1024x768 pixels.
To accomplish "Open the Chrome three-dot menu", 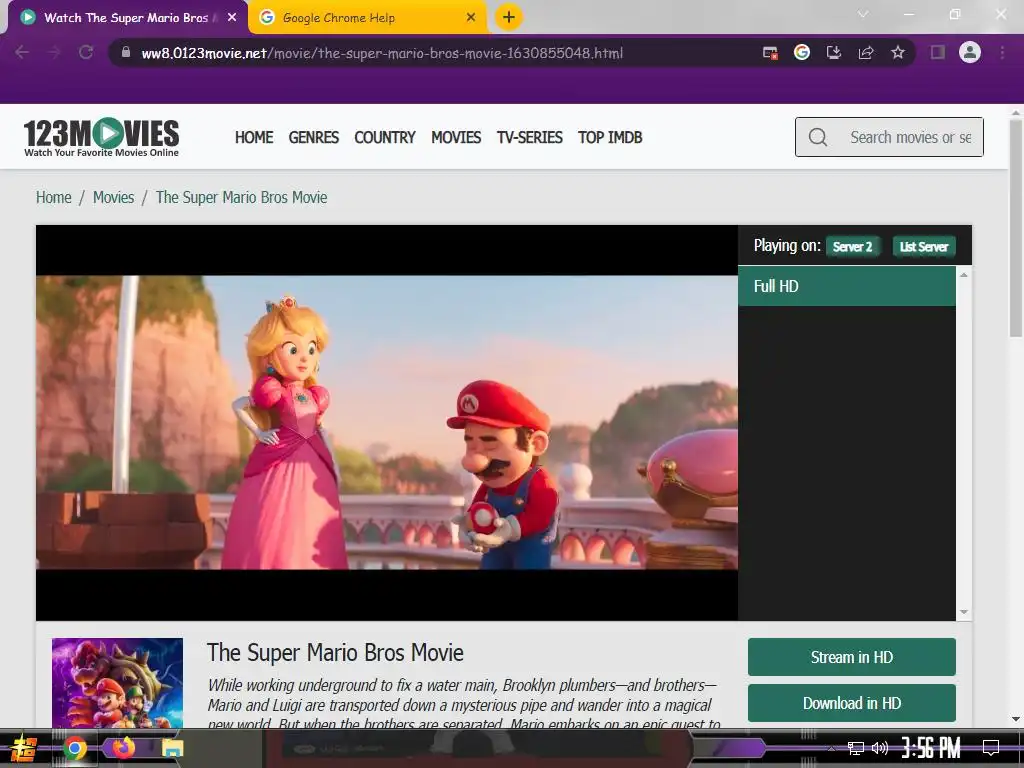I will coord(1002,52).
